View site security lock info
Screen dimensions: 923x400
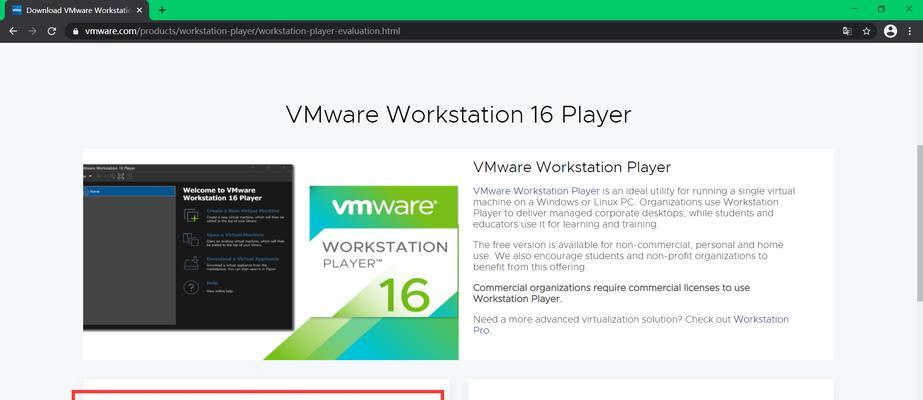(x=75, y=31)
